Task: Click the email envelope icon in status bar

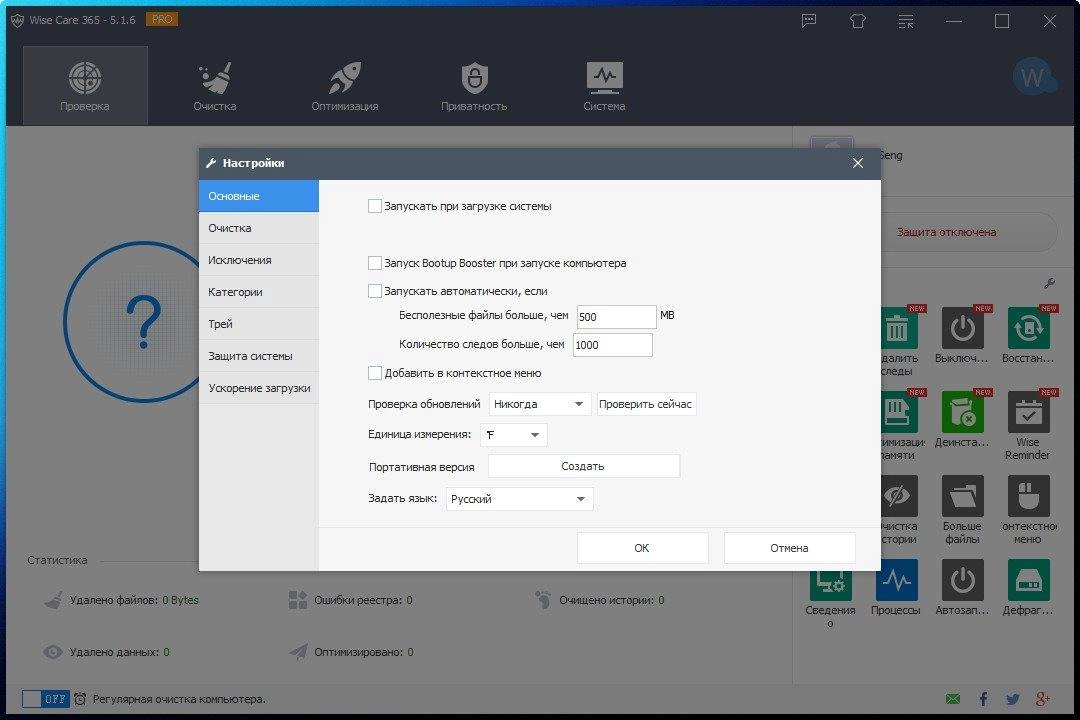Action: pyautogui.click(x=953, y=699)
